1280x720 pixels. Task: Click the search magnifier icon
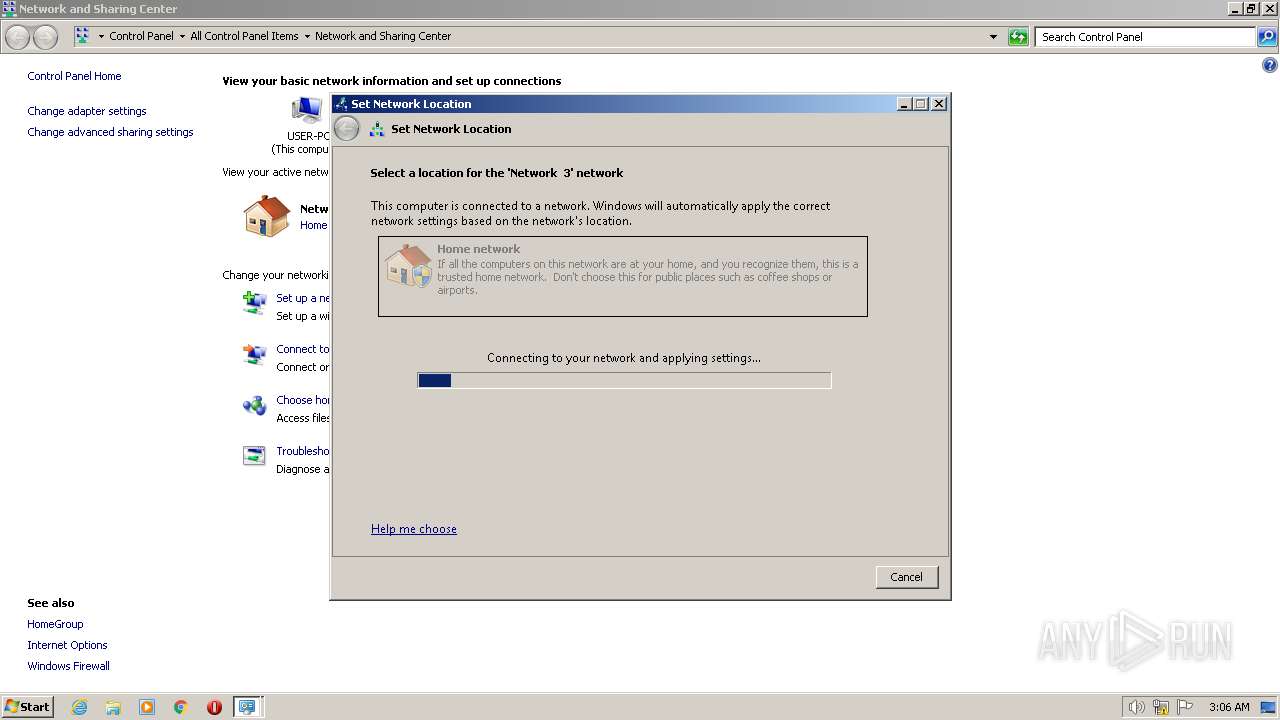(x=1267, y=37)
